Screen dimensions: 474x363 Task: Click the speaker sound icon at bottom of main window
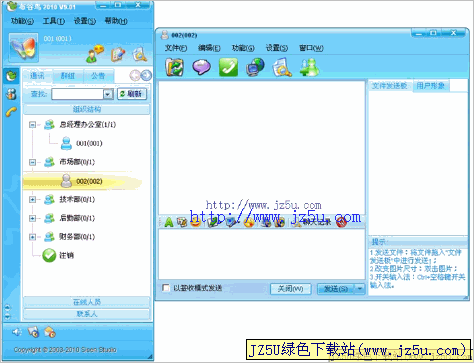click(17, 332)
